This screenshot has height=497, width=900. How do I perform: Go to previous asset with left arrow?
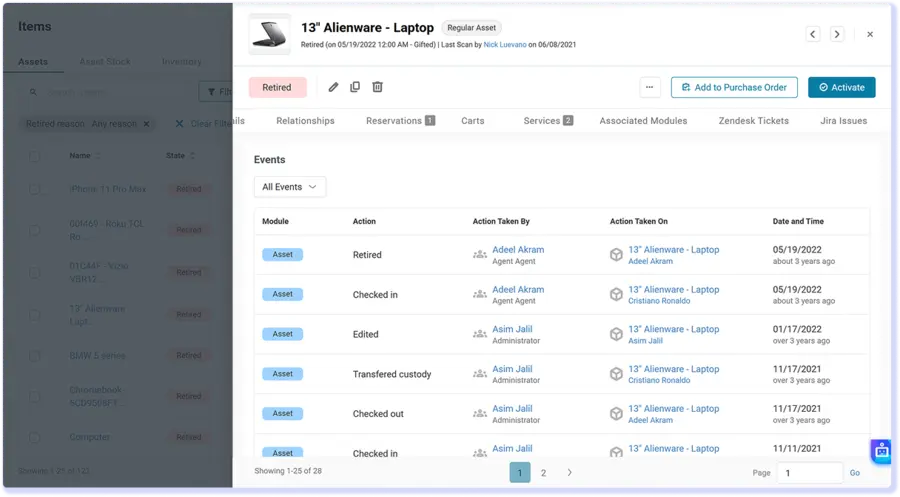813,34
